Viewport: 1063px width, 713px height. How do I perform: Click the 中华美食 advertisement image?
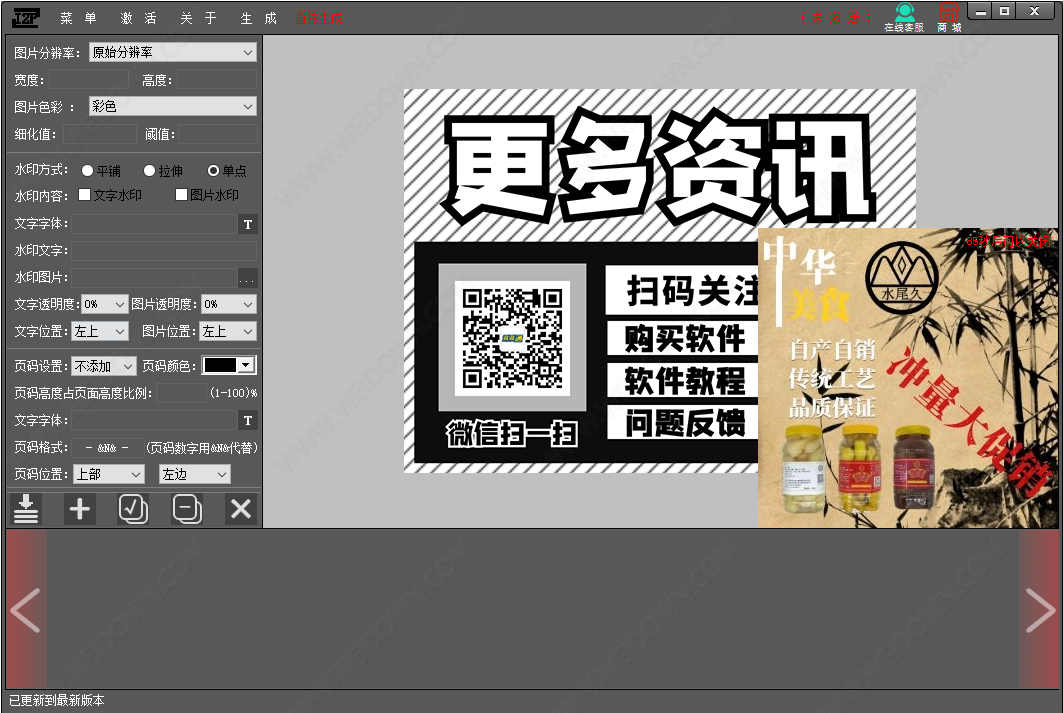coord(908,378)
